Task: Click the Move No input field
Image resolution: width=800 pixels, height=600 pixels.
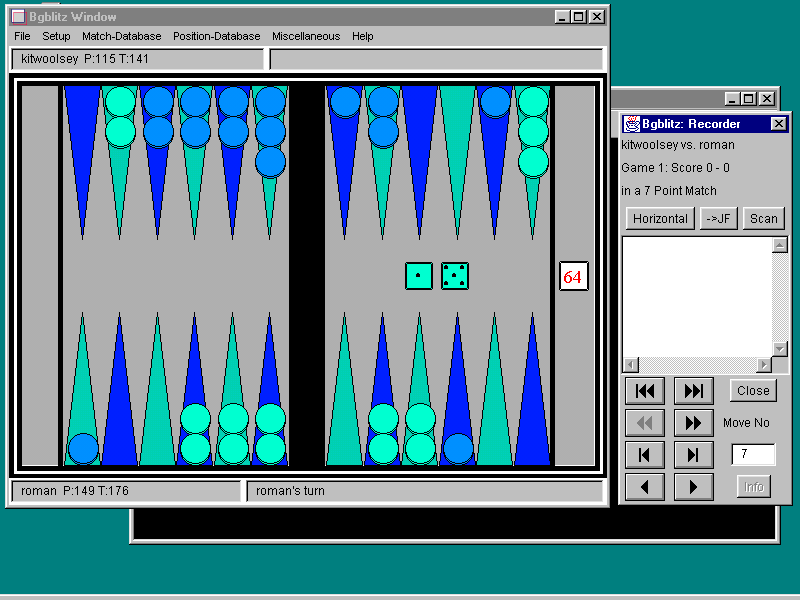Action: [754, 454]
